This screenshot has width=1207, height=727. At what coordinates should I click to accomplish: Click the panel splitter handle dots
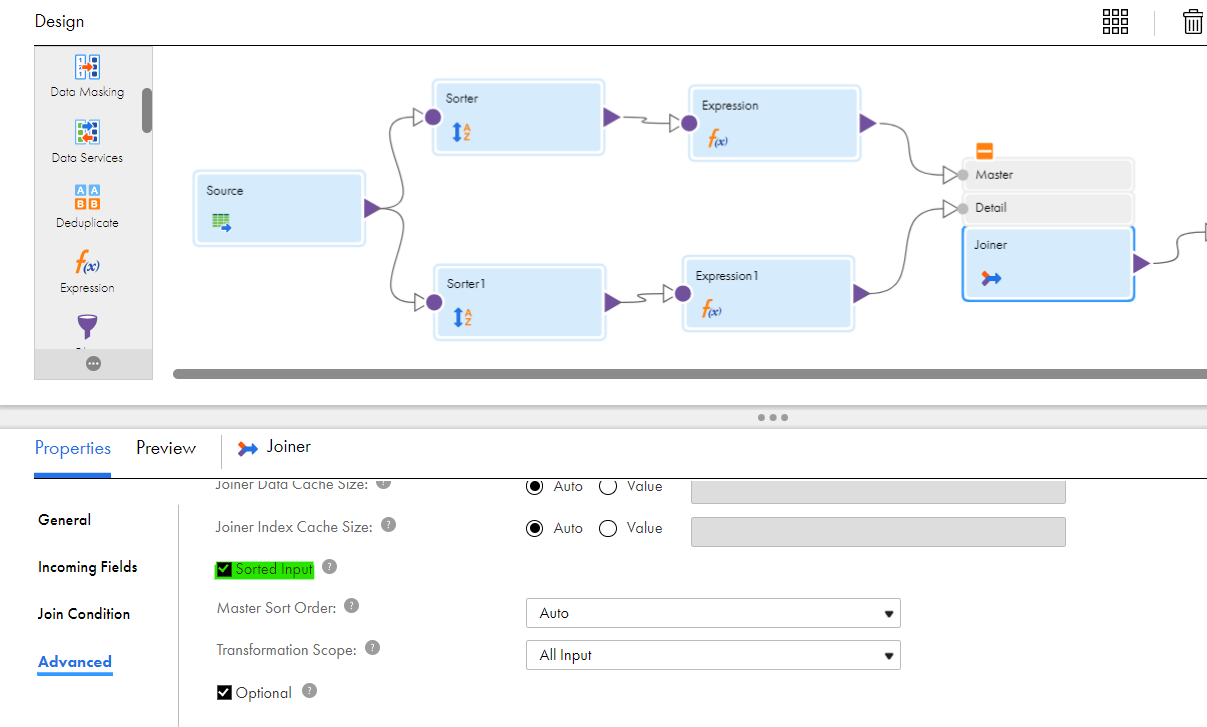click(x=773, y=417)
